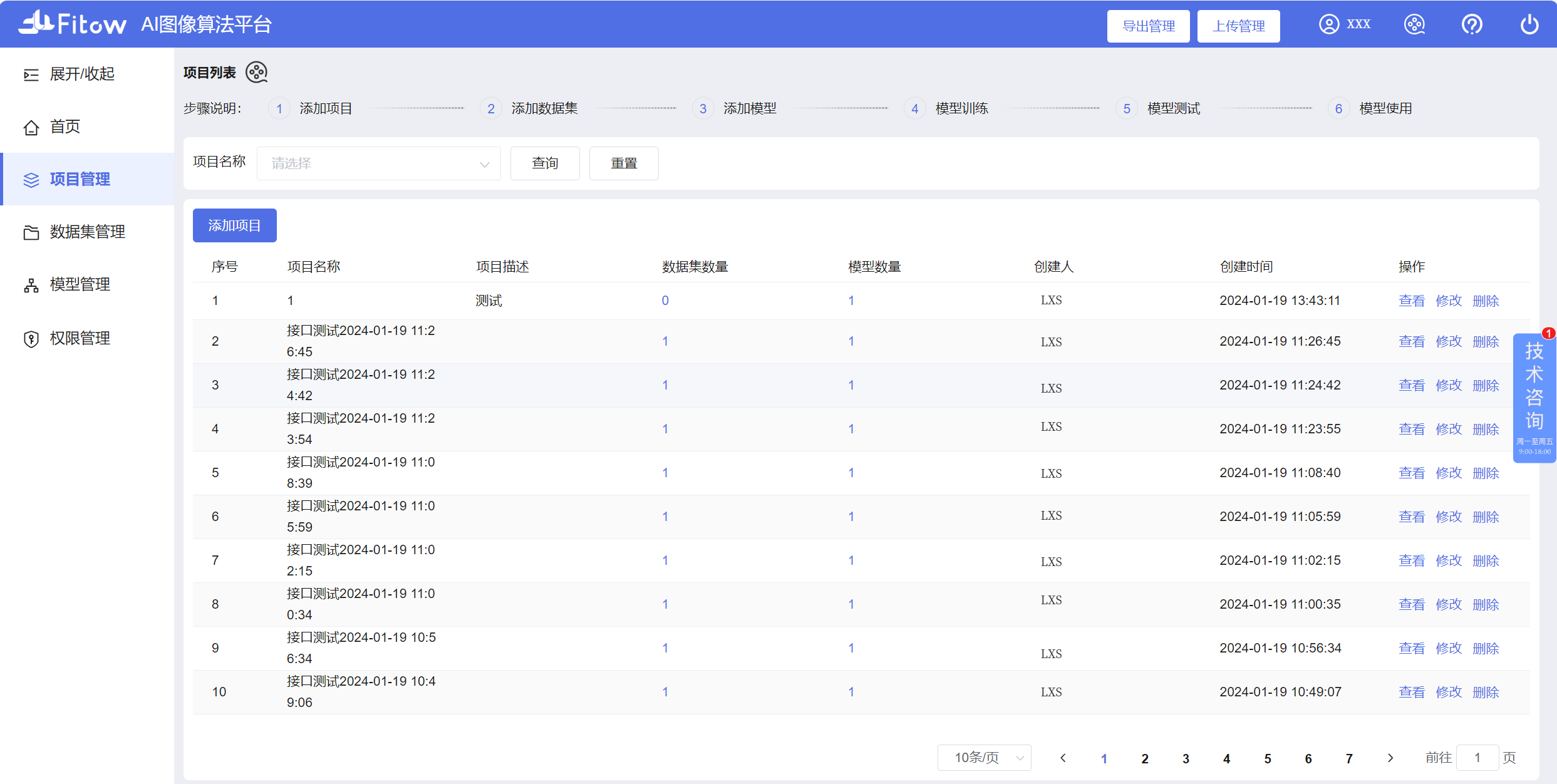Click the 项目管理 layers icon
1557x784 pixels.
(x=31, y=180)
